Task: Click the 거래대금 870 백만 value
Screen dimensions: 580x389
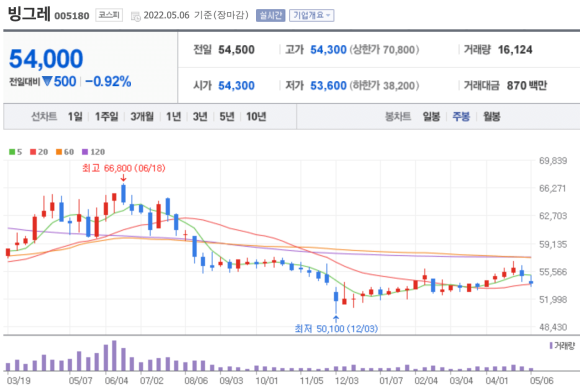Action: (527, 85)
